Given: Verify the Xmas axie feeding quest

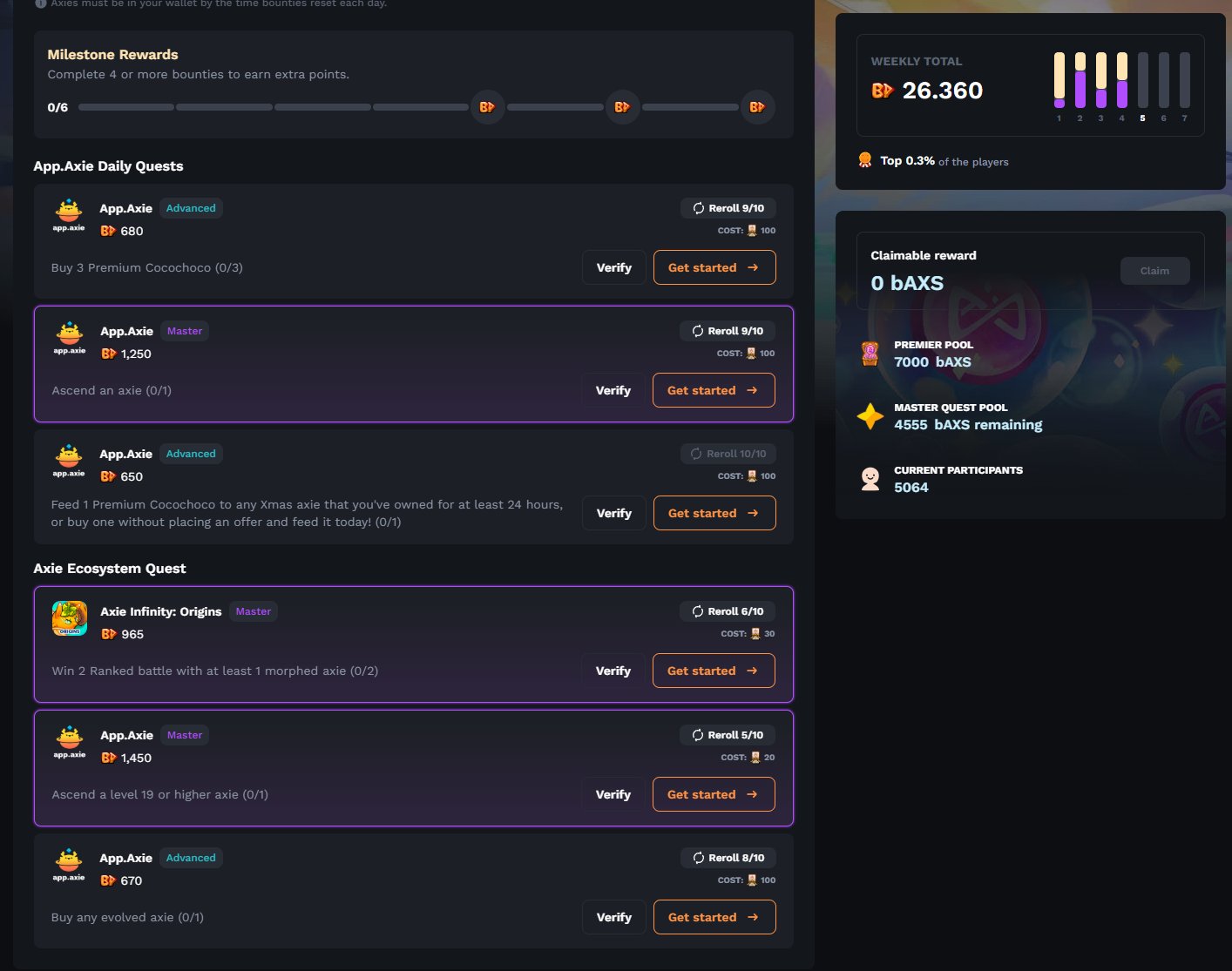Looking at the screenshot, I should click(x=614, y=513).
